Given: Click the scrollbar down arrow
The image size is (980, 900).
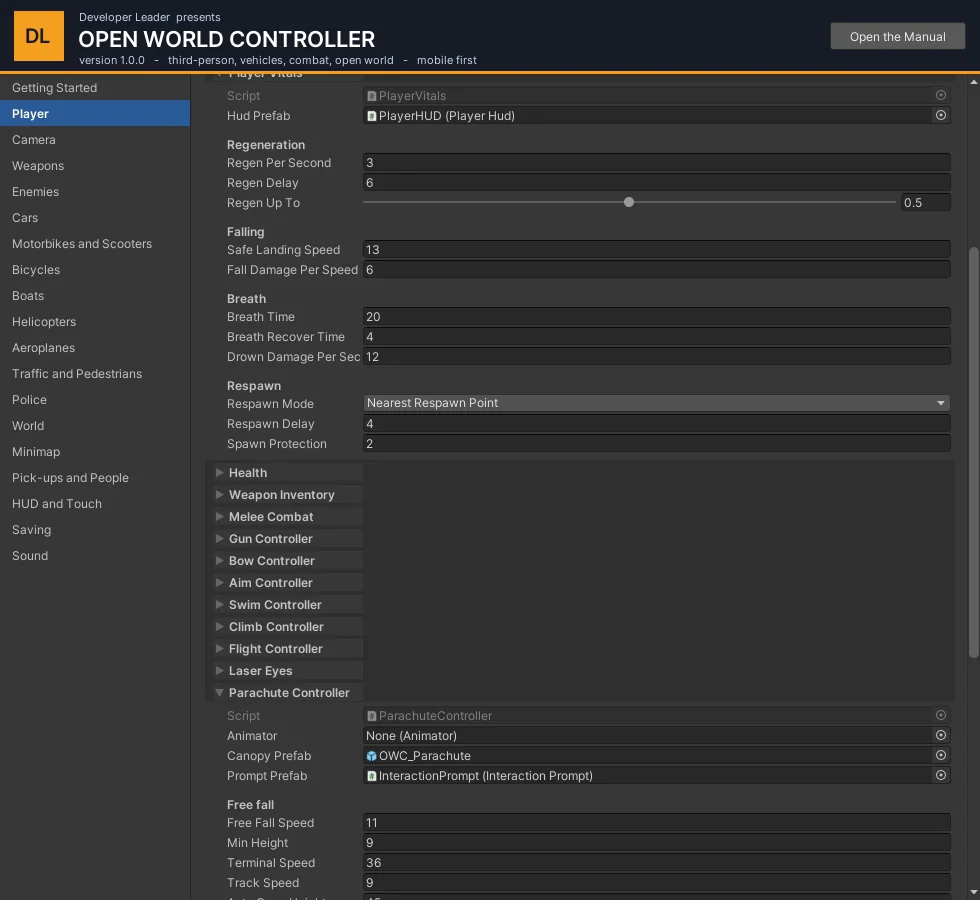Looking at the screenshot, I should [x=973, y=892].
